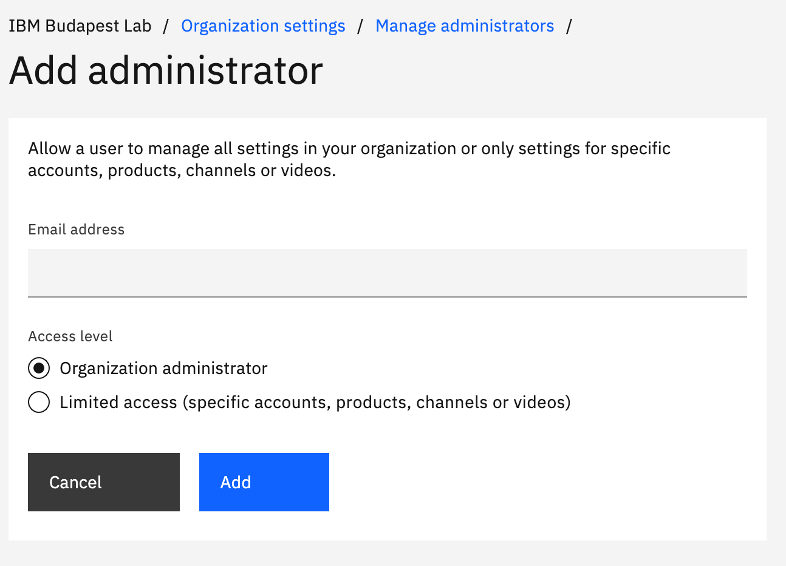786x566 pixels.
Task: Click the IBM Budapest Lab breadcrumb text
Action: click(80, 26)
